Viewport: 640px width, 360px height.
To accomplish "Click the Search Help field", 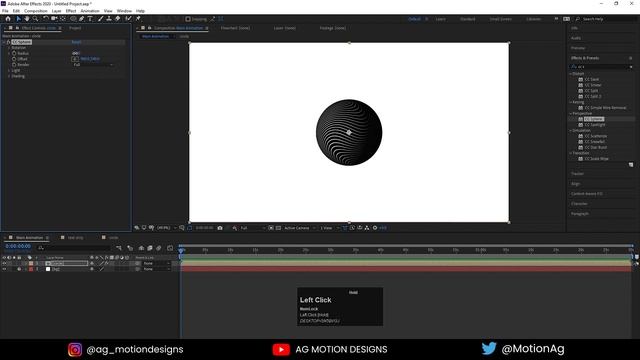I will 606,19.
